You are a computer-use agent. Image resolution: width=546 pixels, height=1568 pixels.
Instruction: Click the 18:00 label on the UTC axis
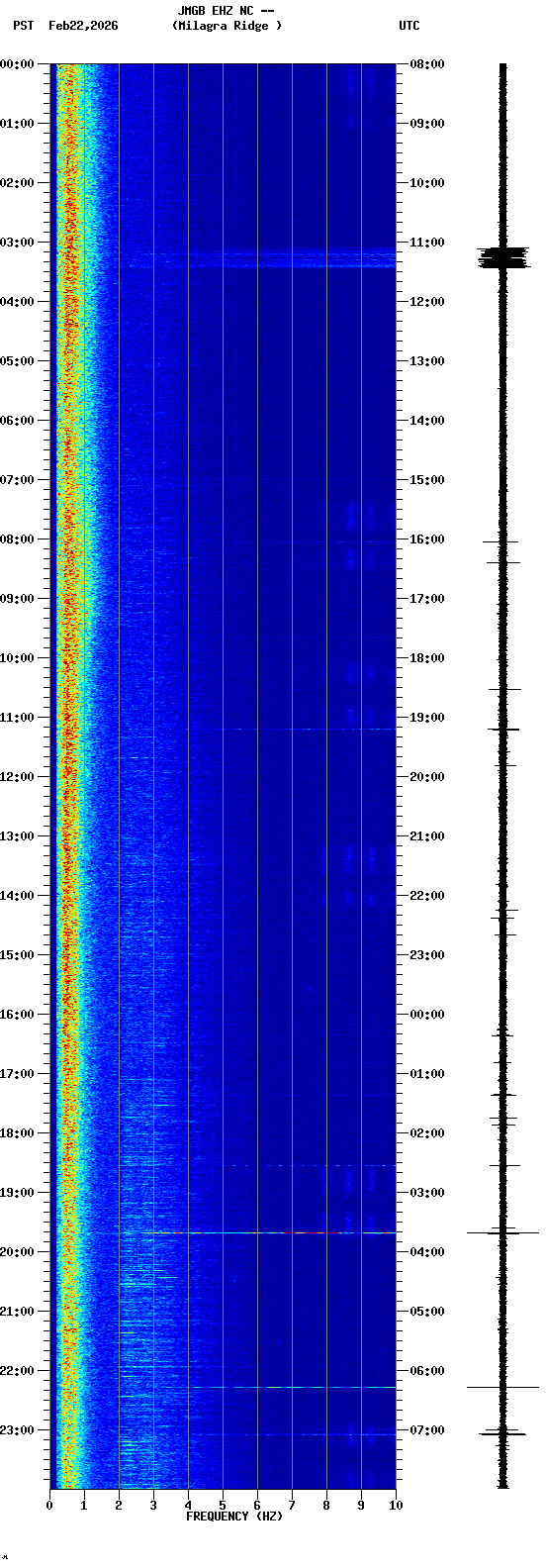click(x=427, y=658)
